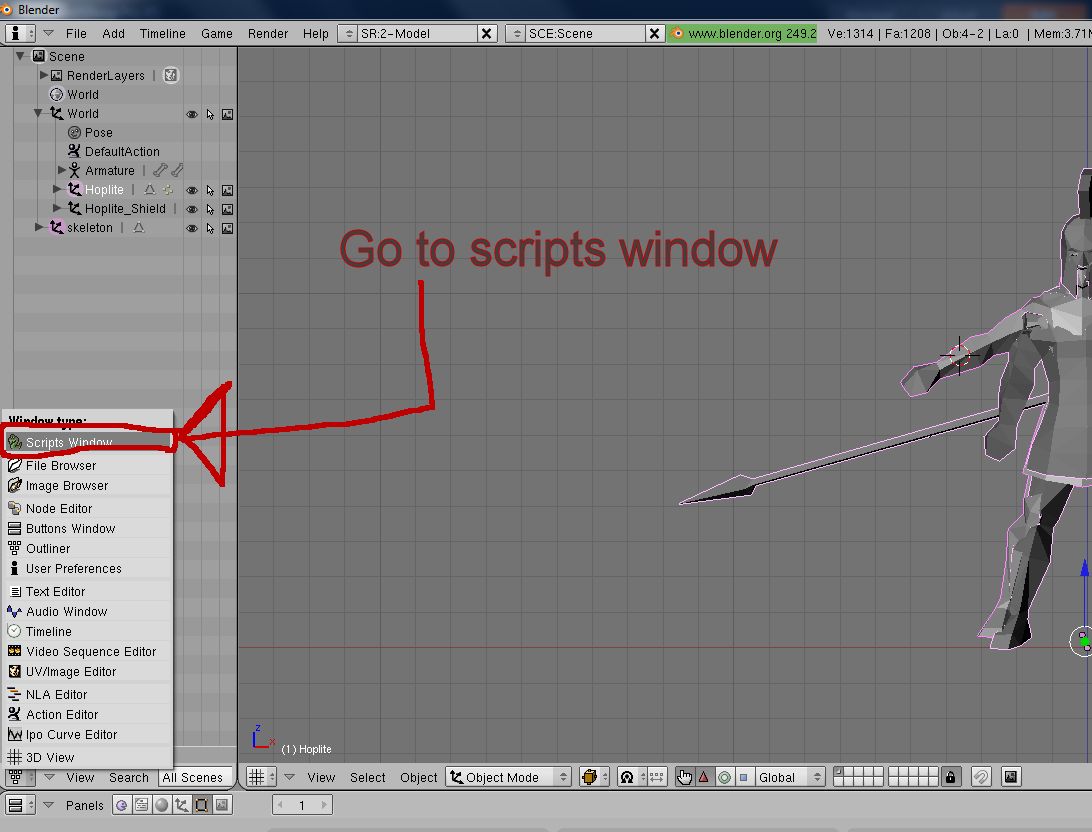Switch to Timeline window type
The width and height of the screenshot is (1092, 832).
pyautogui.click(x=88, y=631)
